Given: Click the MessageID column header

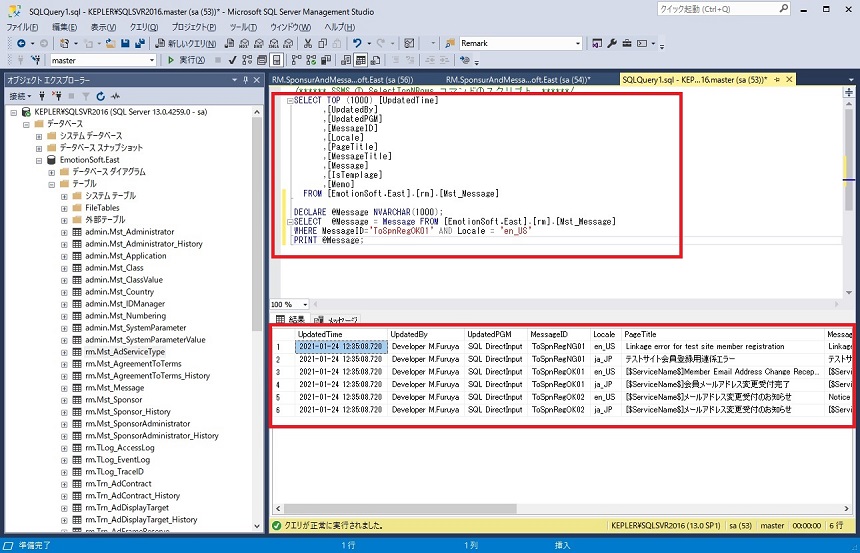Looking at the screenshot, I should click(x=558, y=334).
